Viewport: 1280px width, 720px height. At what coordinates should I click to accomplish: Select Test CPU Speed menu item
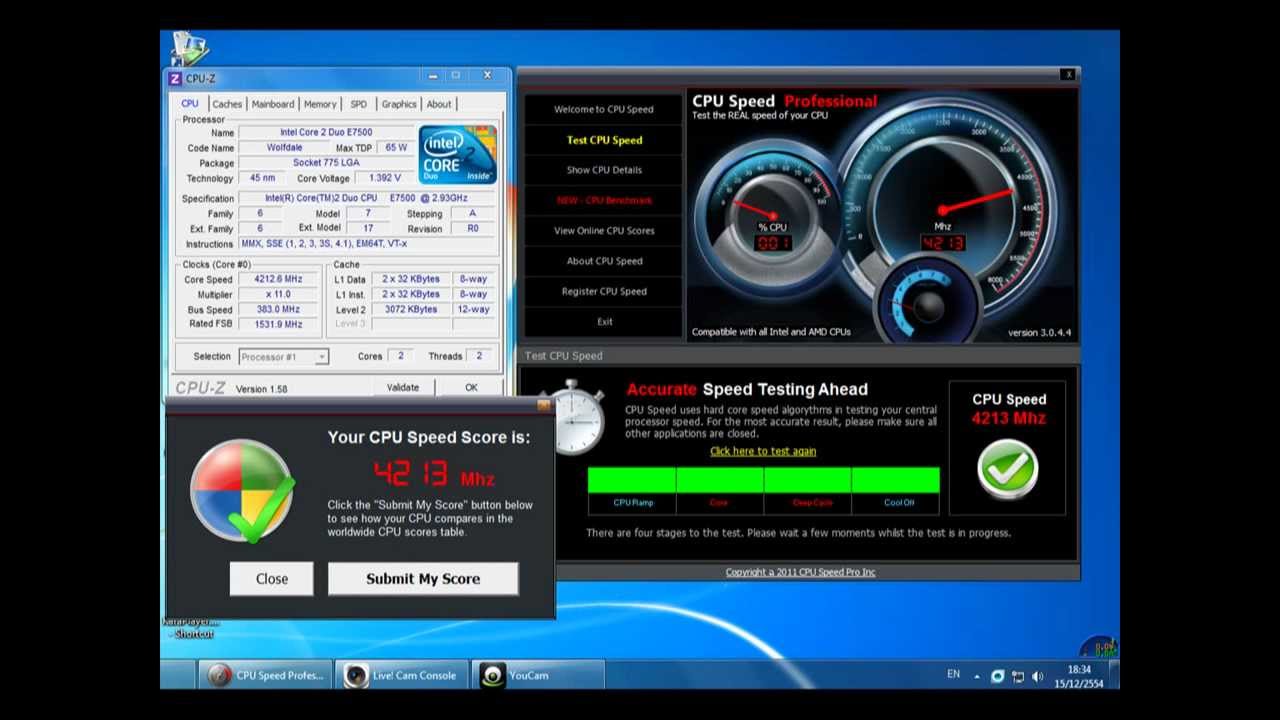point(604,140)
